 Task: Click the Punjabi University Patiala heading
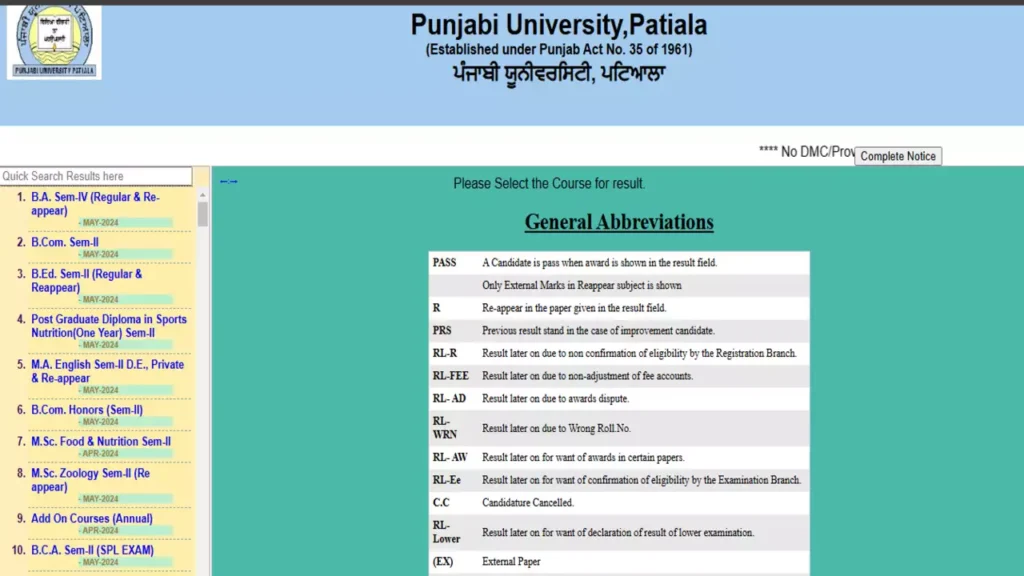click(x=559, y=25)
